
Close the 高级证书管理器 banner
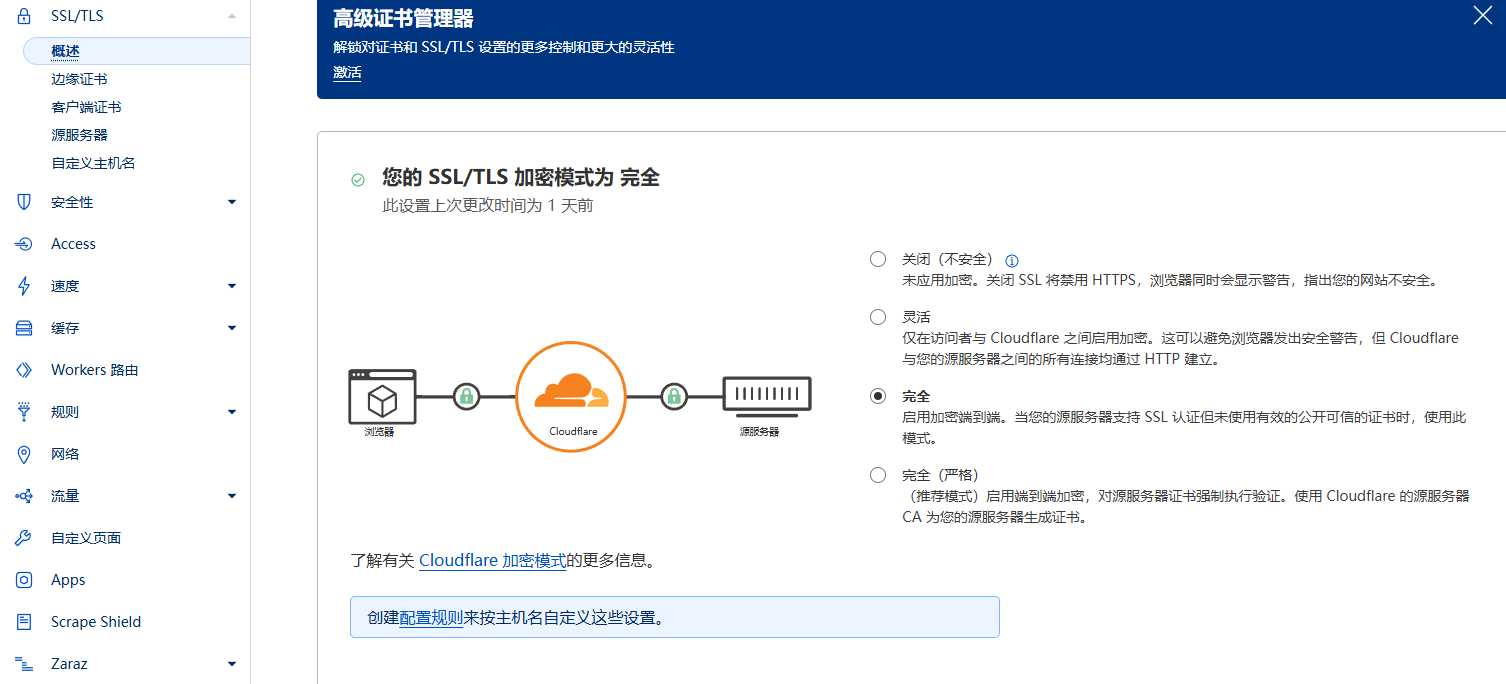pyautogui.click(x=1483, y=14)
